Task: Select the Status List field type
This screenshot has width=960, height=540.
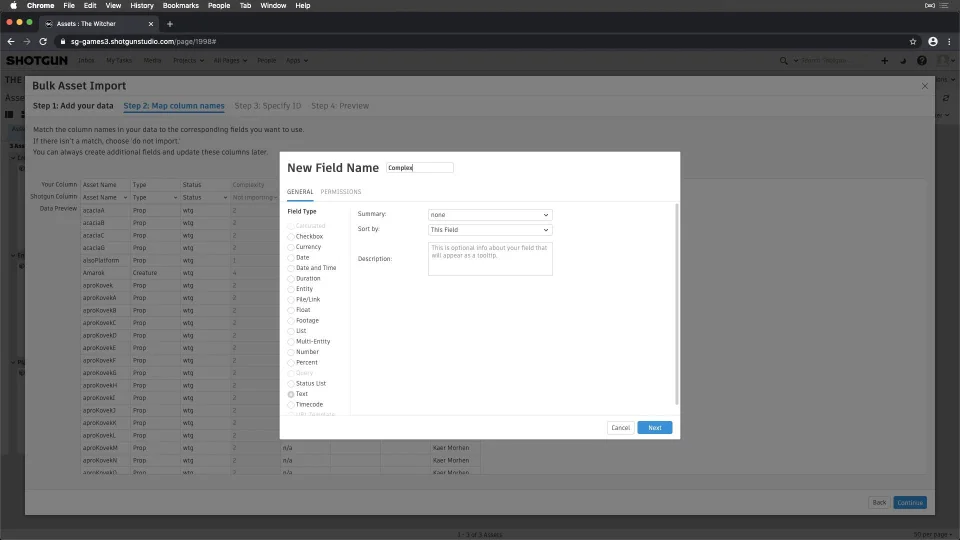Action: (x=291, y=384)
